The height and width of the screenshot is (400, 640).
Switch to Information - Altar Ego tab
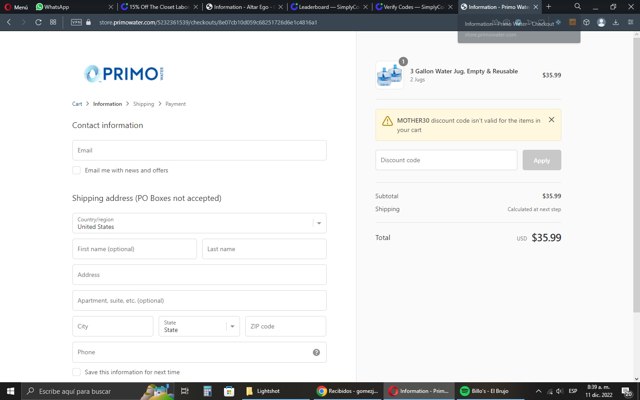(244, 7)
